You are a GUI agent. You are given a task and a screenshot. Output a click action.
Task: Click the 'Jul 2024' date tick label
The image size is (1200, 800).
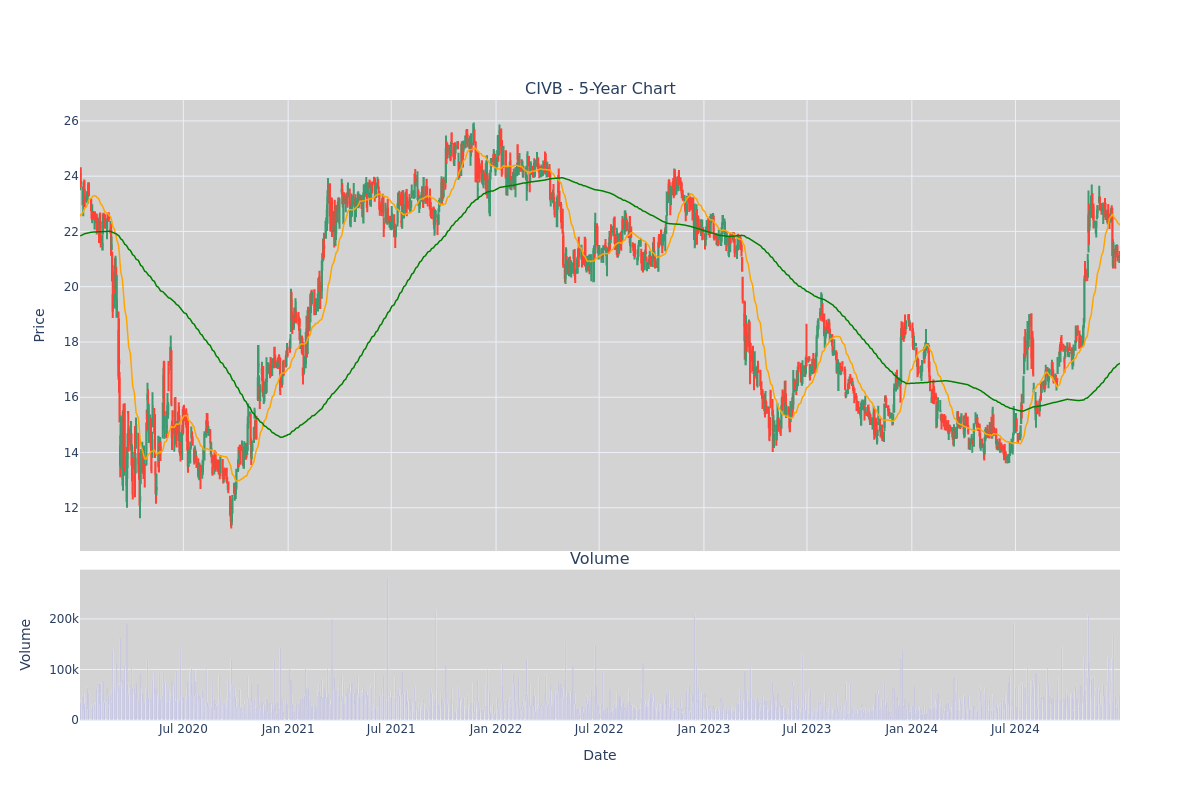pos(1015,729)
